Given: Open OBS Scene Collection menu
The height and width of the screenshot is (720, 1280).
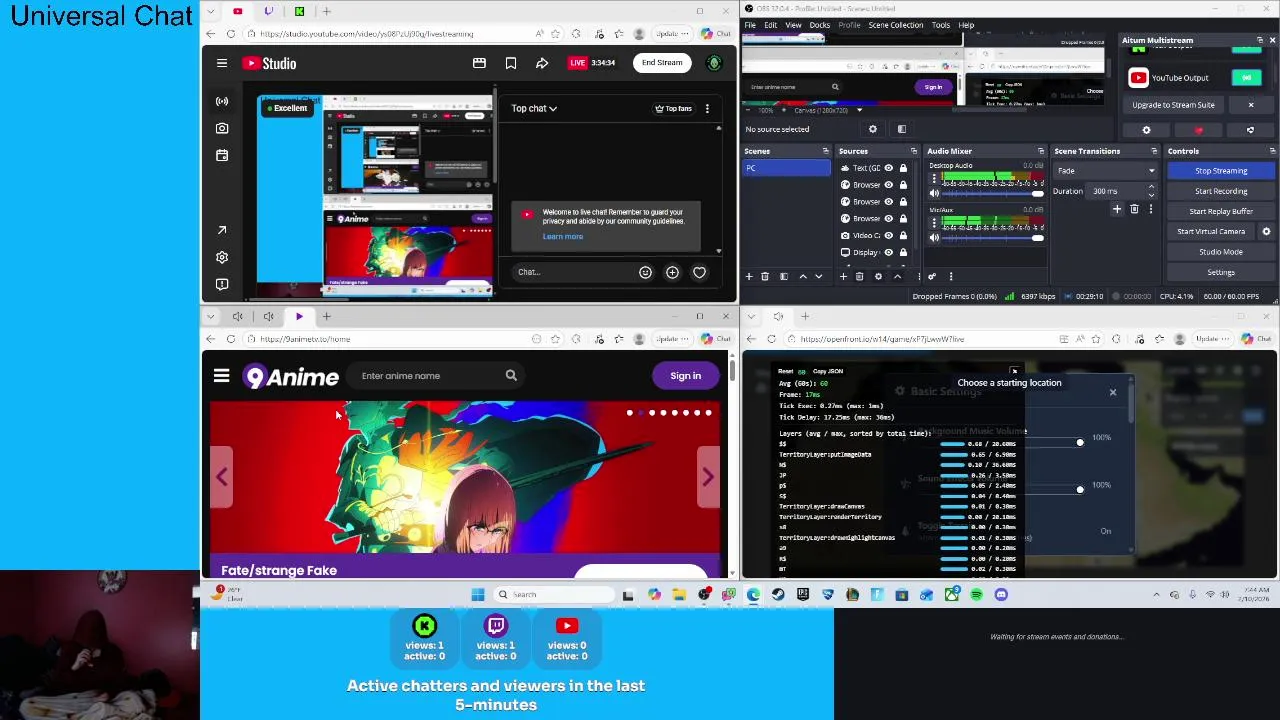Looking at the screenshot, I should tap(896, 25).
